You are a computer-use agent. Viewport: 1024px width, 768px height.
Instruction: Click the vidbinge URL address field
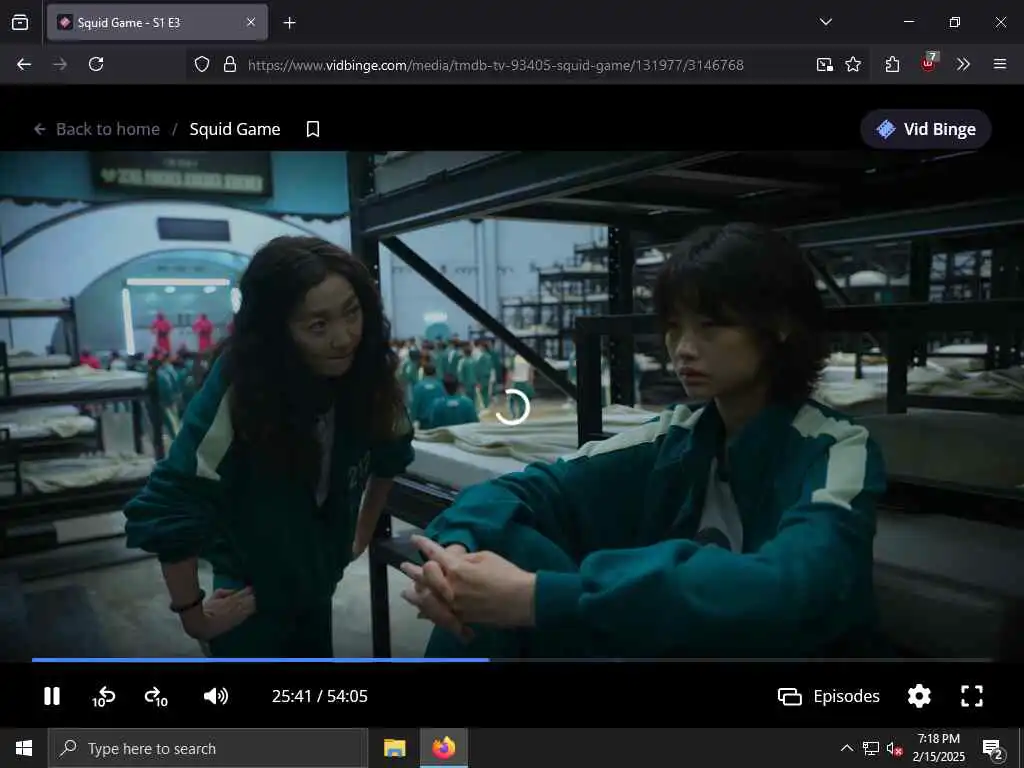point(496,65)
